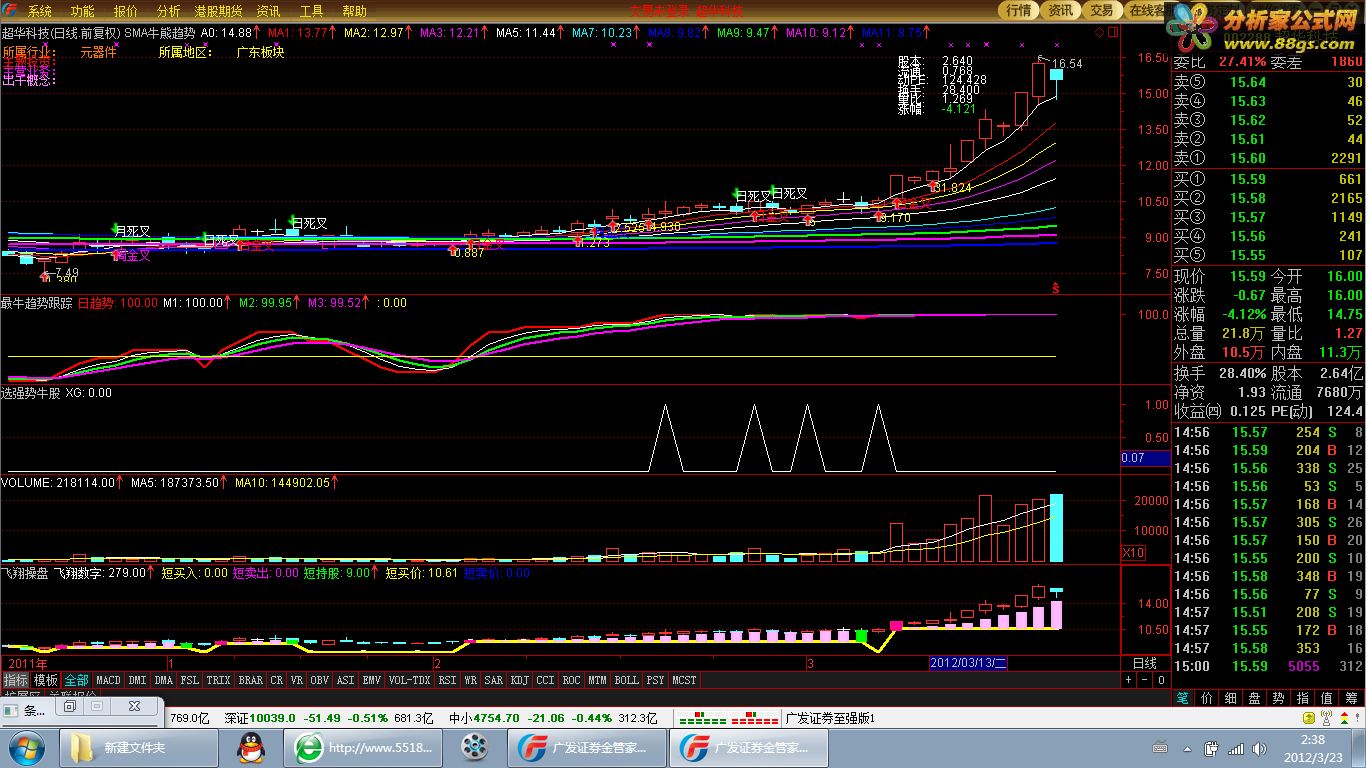Viewport: 1366px width, 768px height.
Task: Open the 功能 menu
Action: 82,11
